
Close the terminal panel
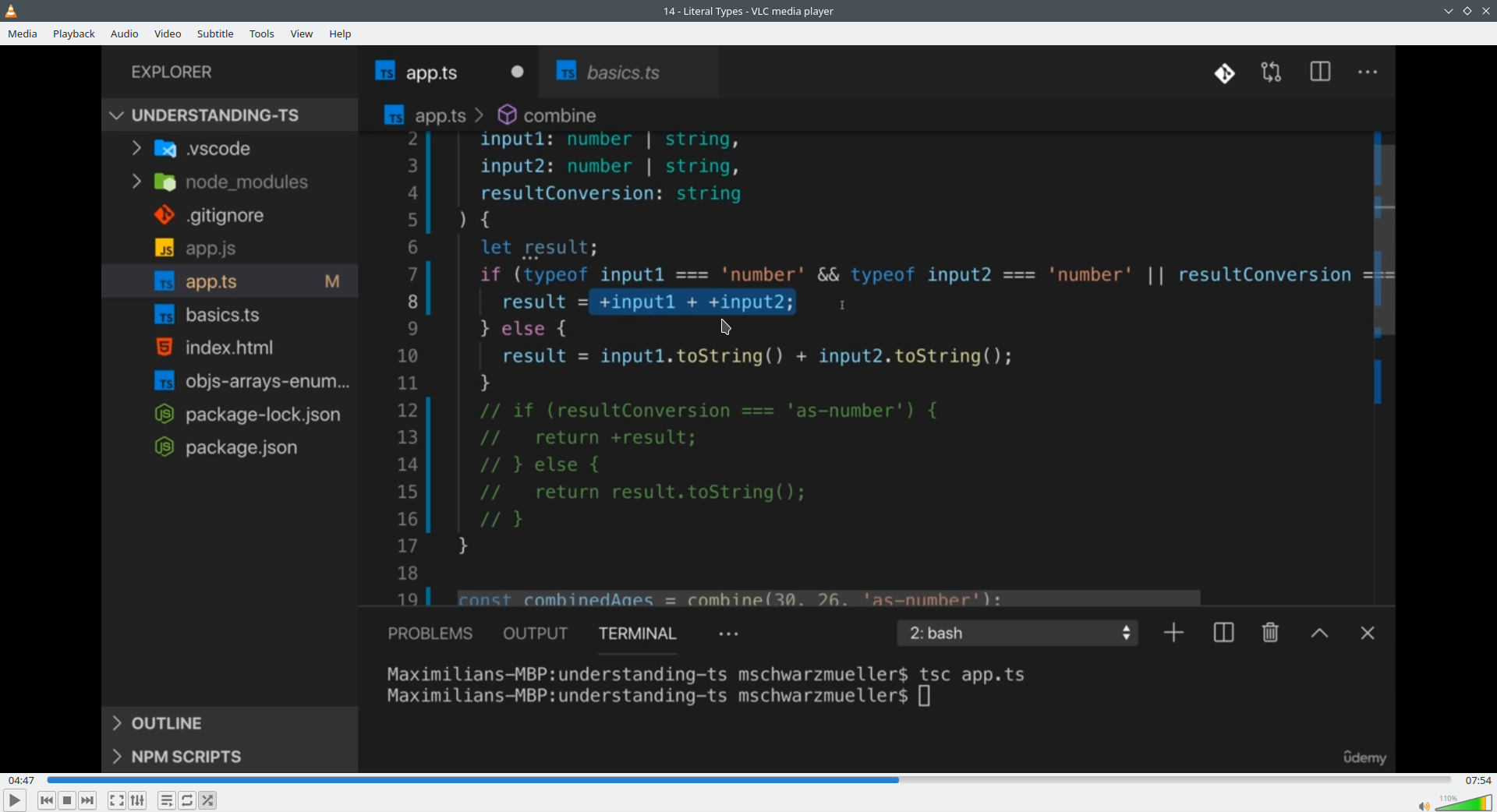1368,633
